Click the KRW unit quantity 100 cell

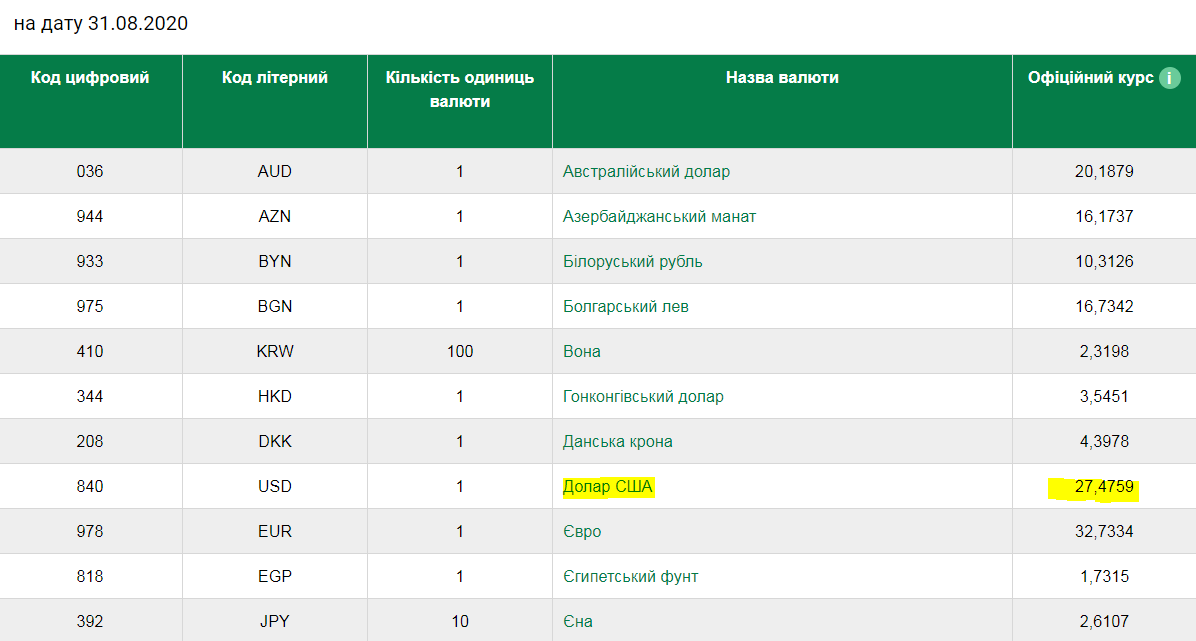pyautogui.click(x=459, y=351)
